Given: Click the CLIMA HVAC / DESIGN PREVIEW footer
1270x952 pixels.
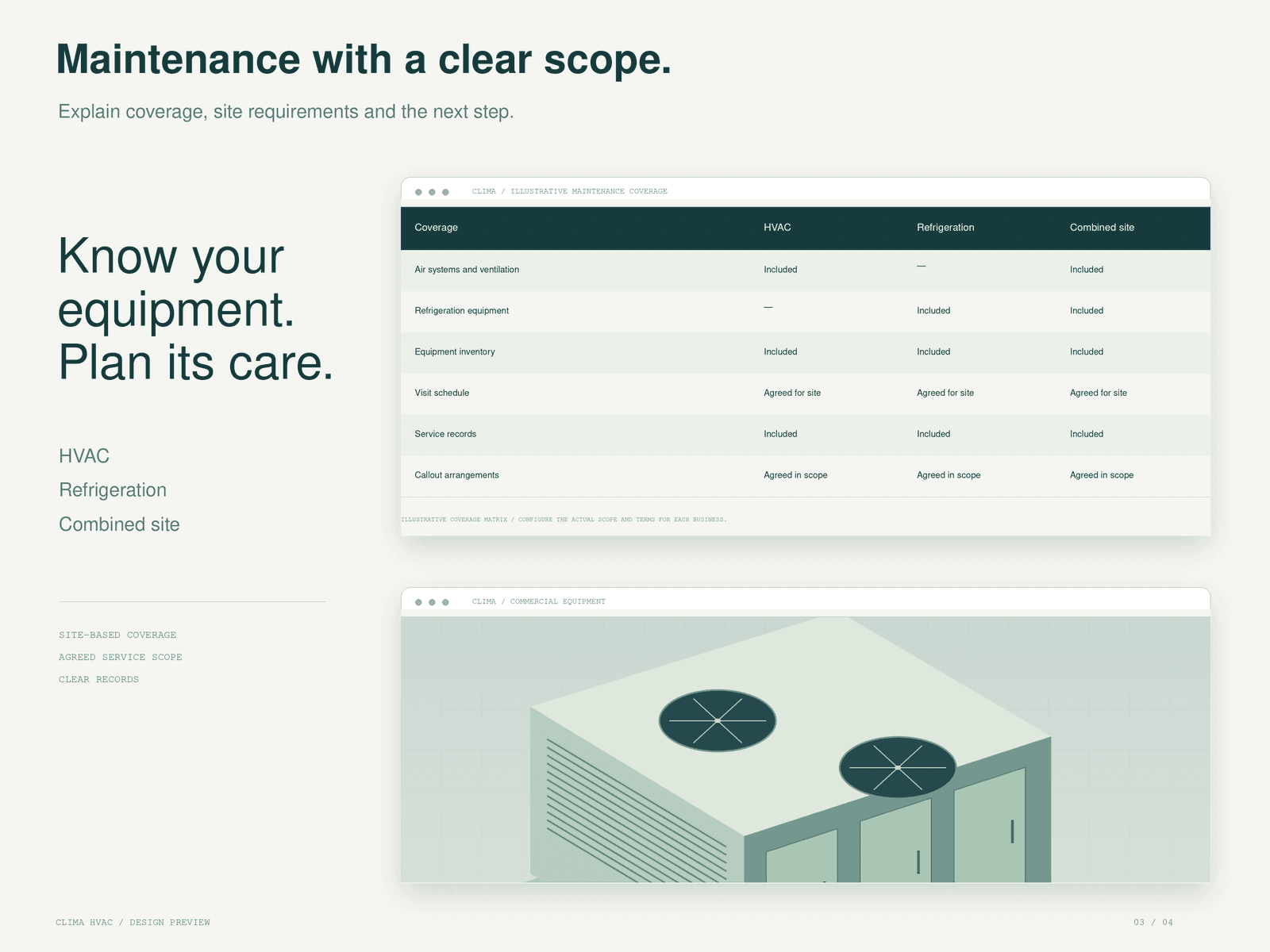Looking at the screenshot, I should pyautogui.click(x=133, y=922).
